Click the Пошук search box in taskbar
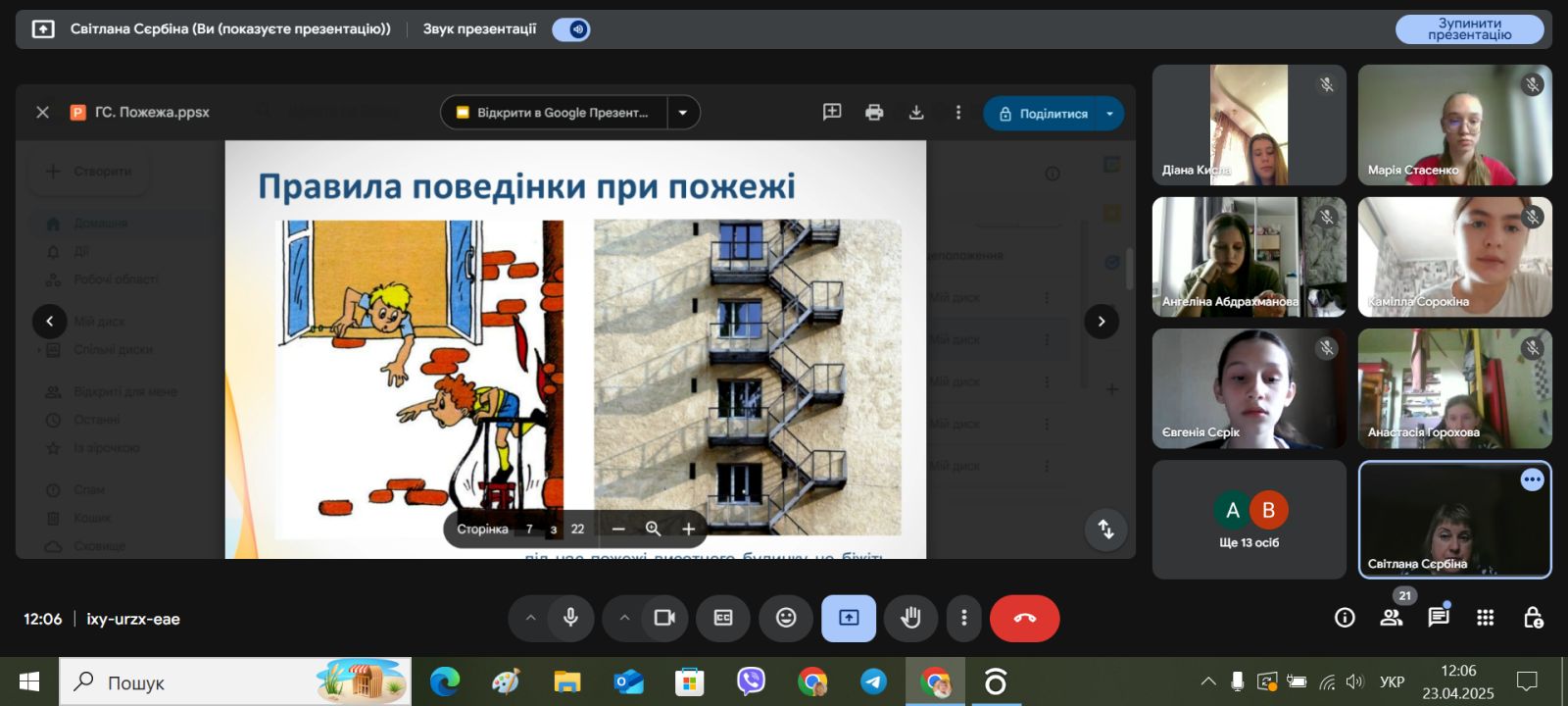Viewport: 1568px width, 706px height. coord(236,681)
